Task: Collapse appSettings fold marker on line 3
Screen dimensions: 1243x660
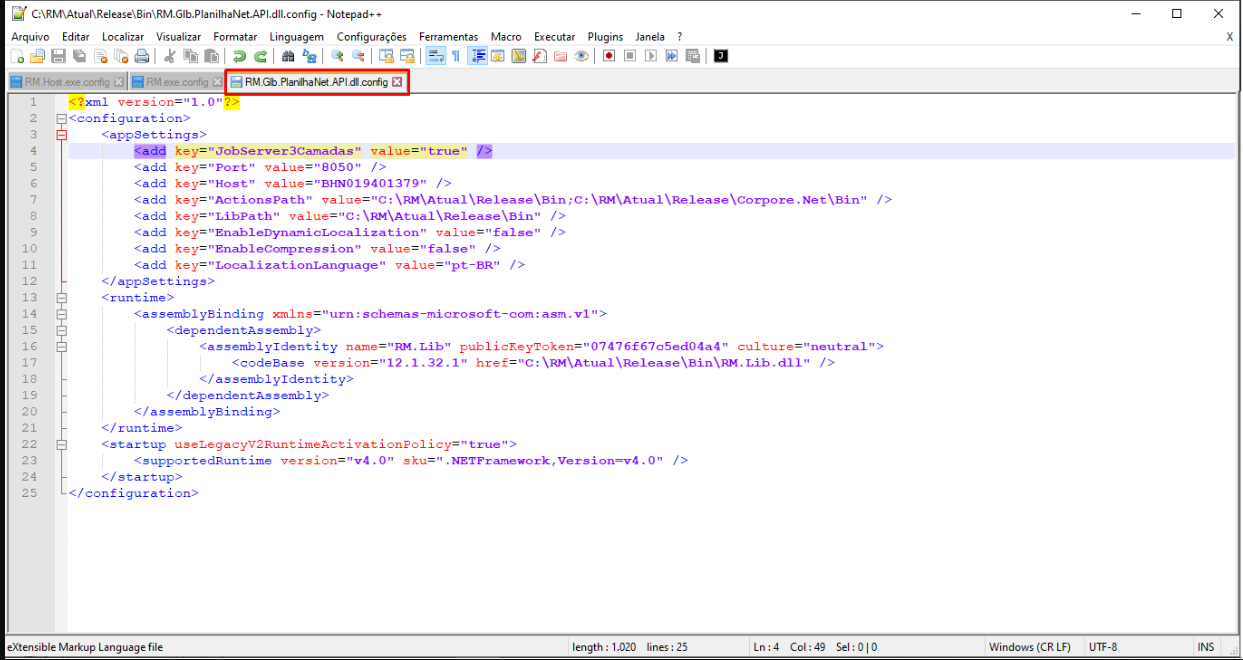Action: pyautogui.click(x=61, y=134)
